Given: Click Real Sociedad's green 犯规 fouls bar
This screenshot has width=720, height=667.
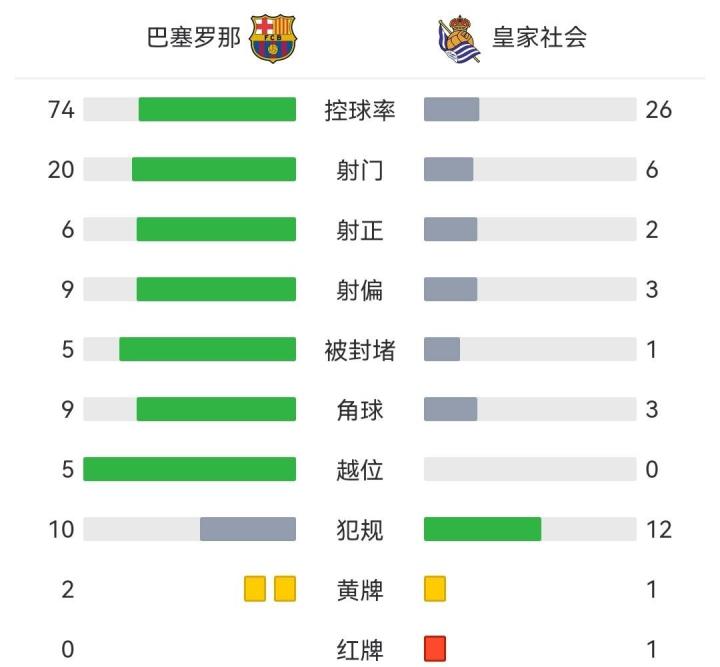Looking at the screenshot, I should (x=482, y=529).
